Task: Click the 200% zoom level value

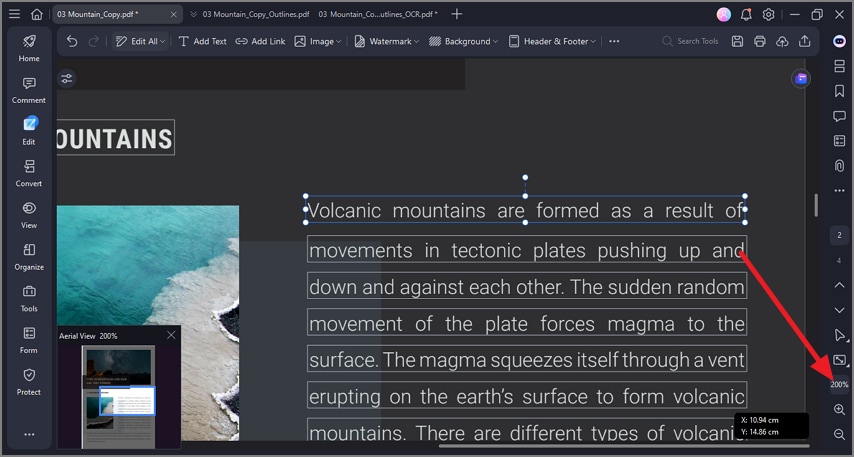Action: 839,384
